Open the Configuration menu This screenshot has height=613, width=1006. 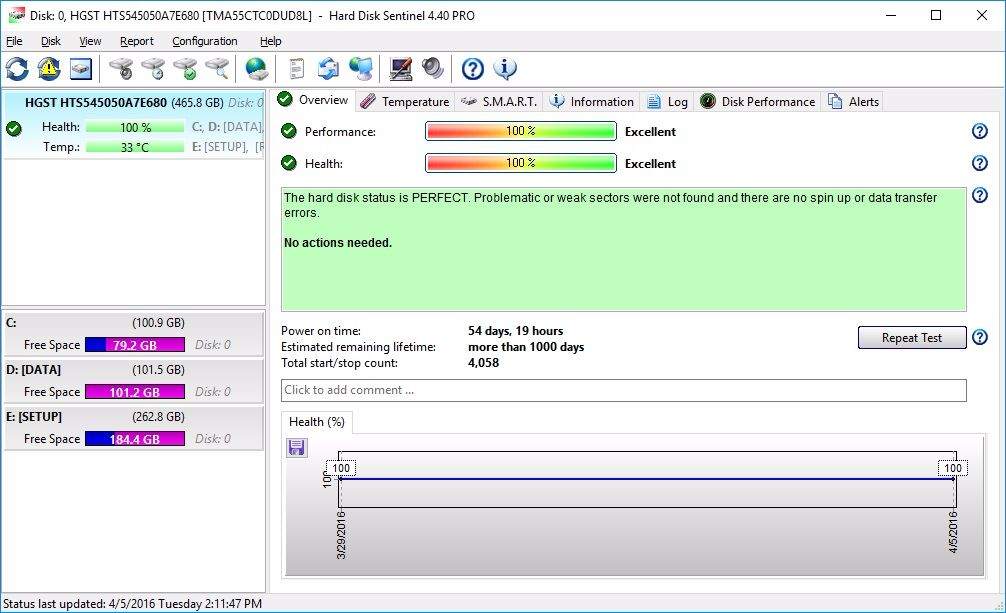coord(205,41)
